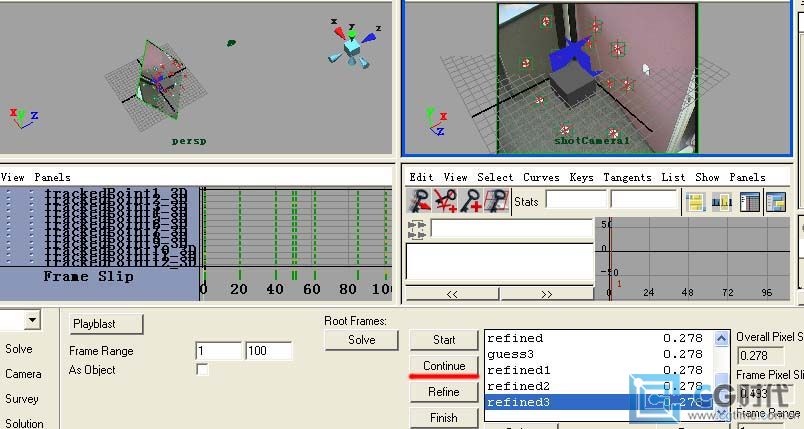Image resolution: width=804 pixels, height=429 pixels.
Task: Open the List menu
Action: click(x=673, y=177)
